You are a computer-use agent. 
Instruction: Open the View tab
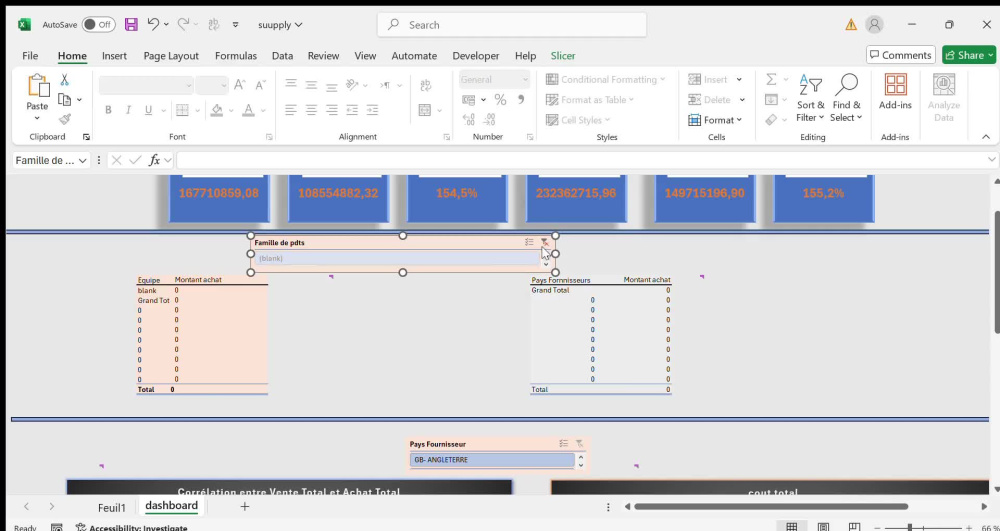click(x=365, y=55)
